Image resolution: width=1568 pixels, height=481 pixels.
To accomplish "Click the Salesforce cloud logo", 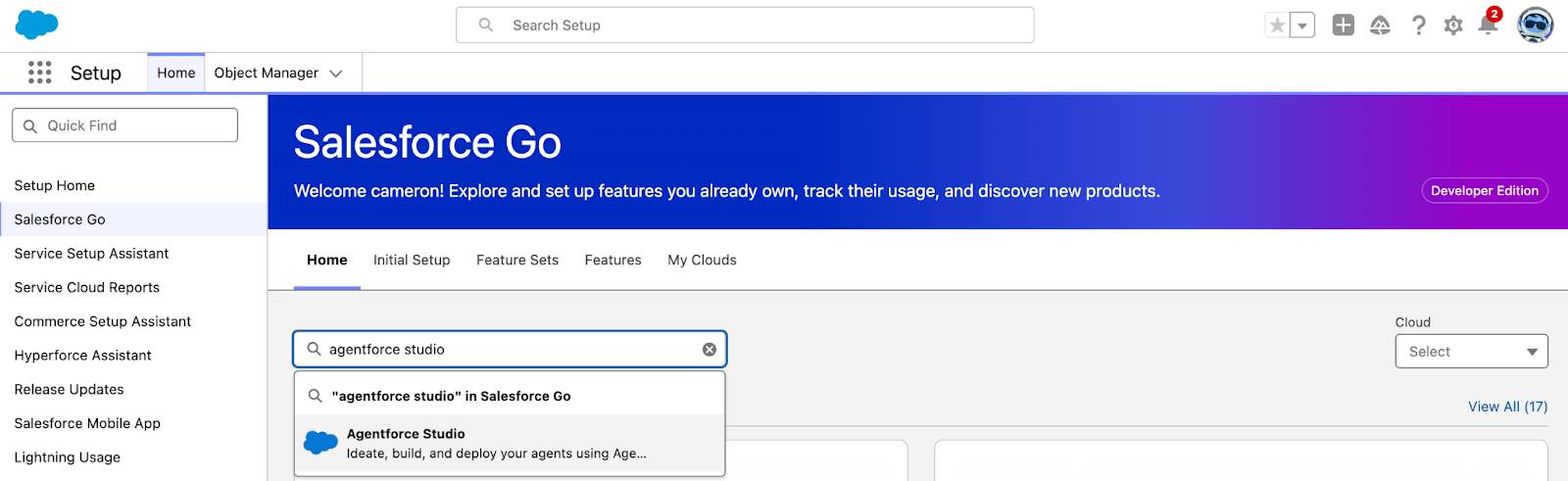I will point(36,24).
